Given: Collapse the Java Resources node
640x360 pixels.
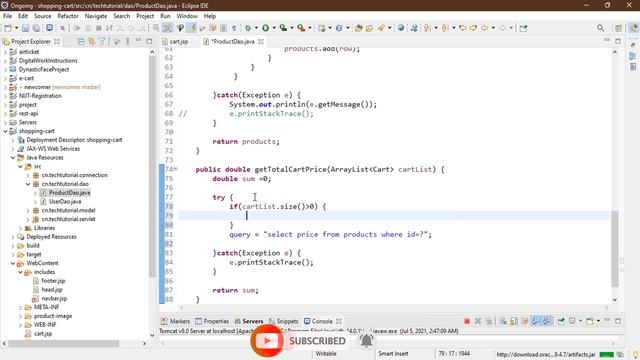Looking at the screenshot, I should (x=13, y=158).
